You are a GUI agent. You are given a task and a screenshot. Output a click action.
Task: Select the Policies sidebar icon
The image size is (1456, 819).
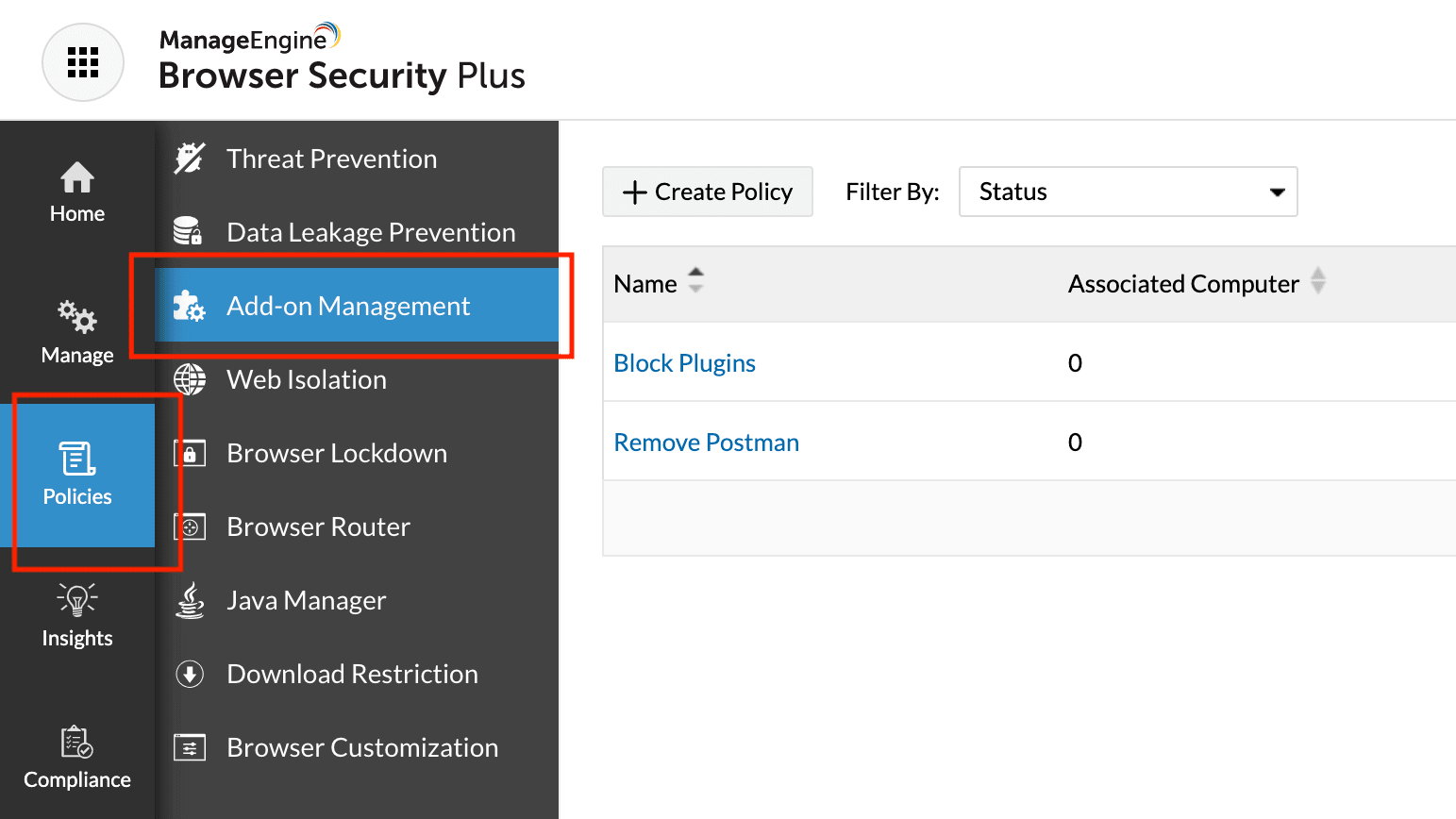77,474
